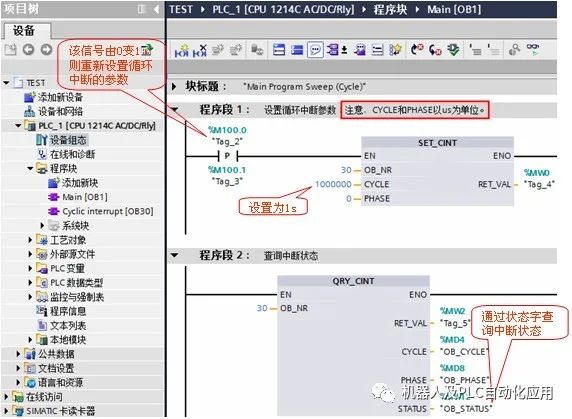Select the 设备 tab in project tree
This screenshot has width=572, height=419.
click(x=25, y=31)
